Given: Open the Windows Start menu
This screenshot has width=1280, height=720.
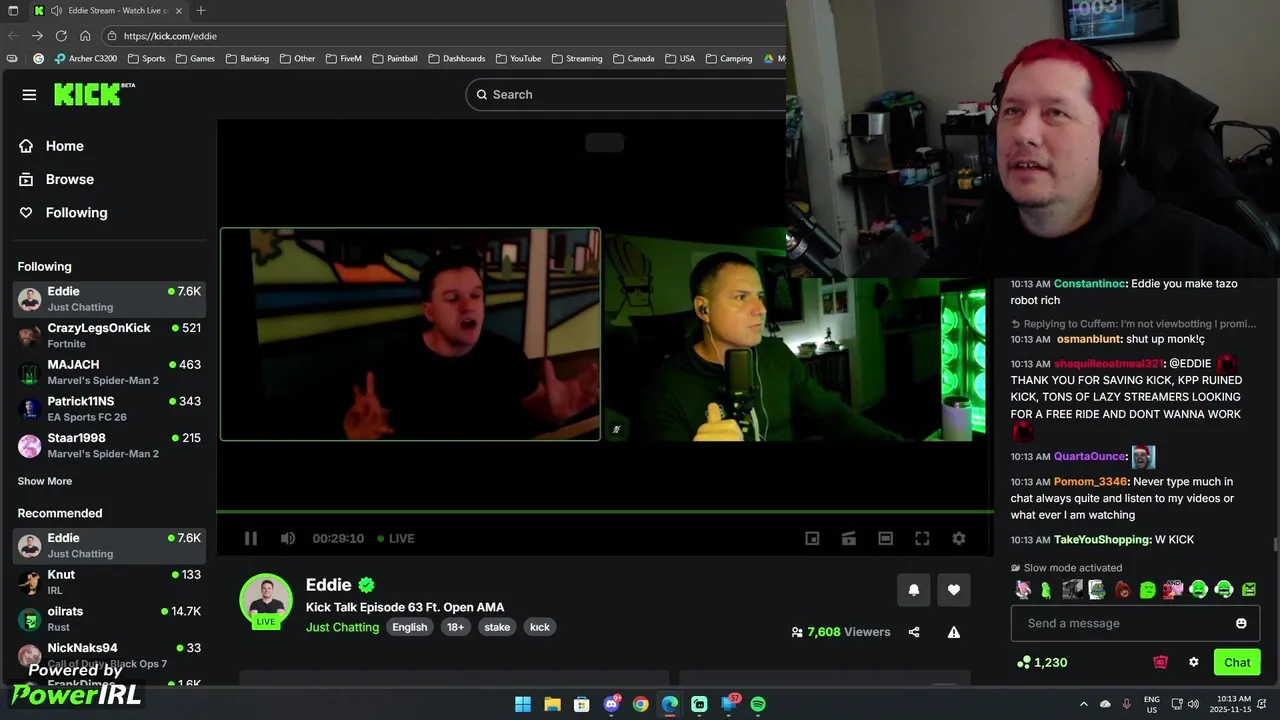Looking at the screenshot, I should coord(523,704).
